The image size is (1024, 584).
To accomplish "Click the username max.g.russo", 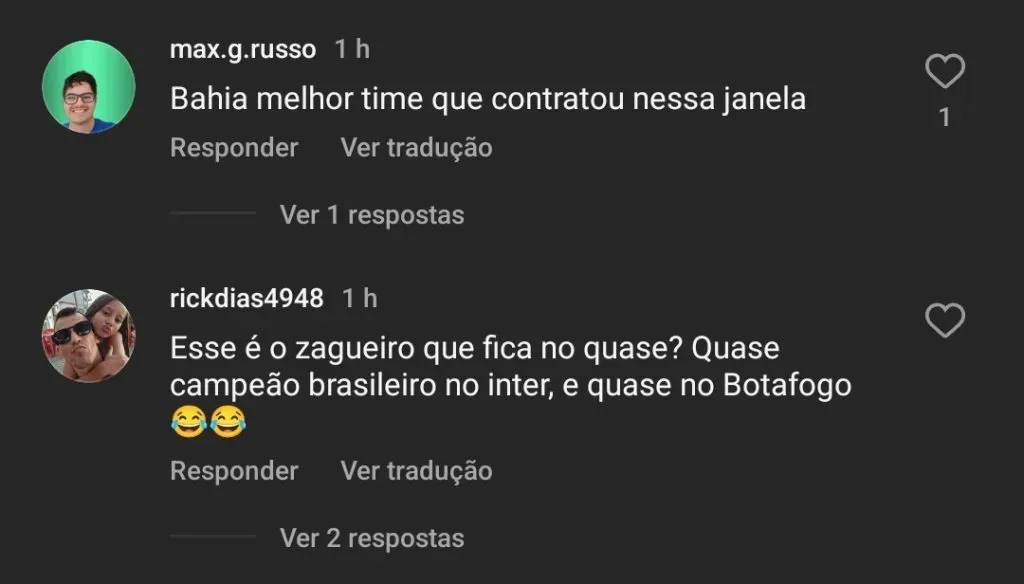I will [x=243, y=49].
